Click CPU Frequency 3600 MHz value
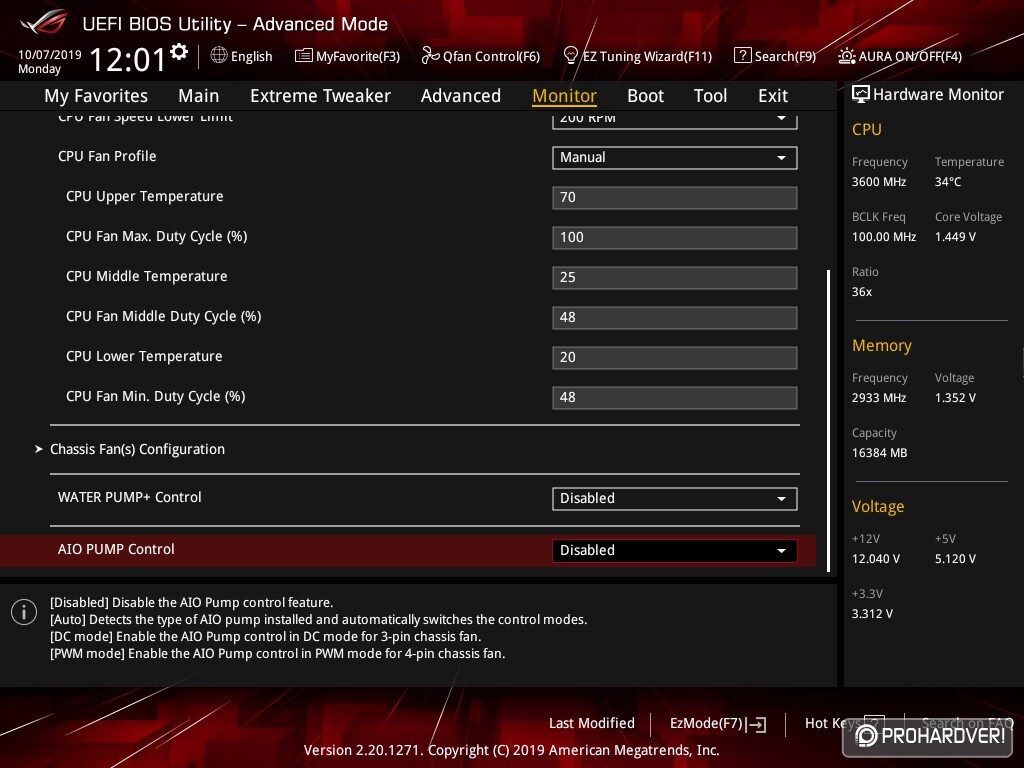The width and height of the screenshot is (1024, 768). tap(878, 182)
